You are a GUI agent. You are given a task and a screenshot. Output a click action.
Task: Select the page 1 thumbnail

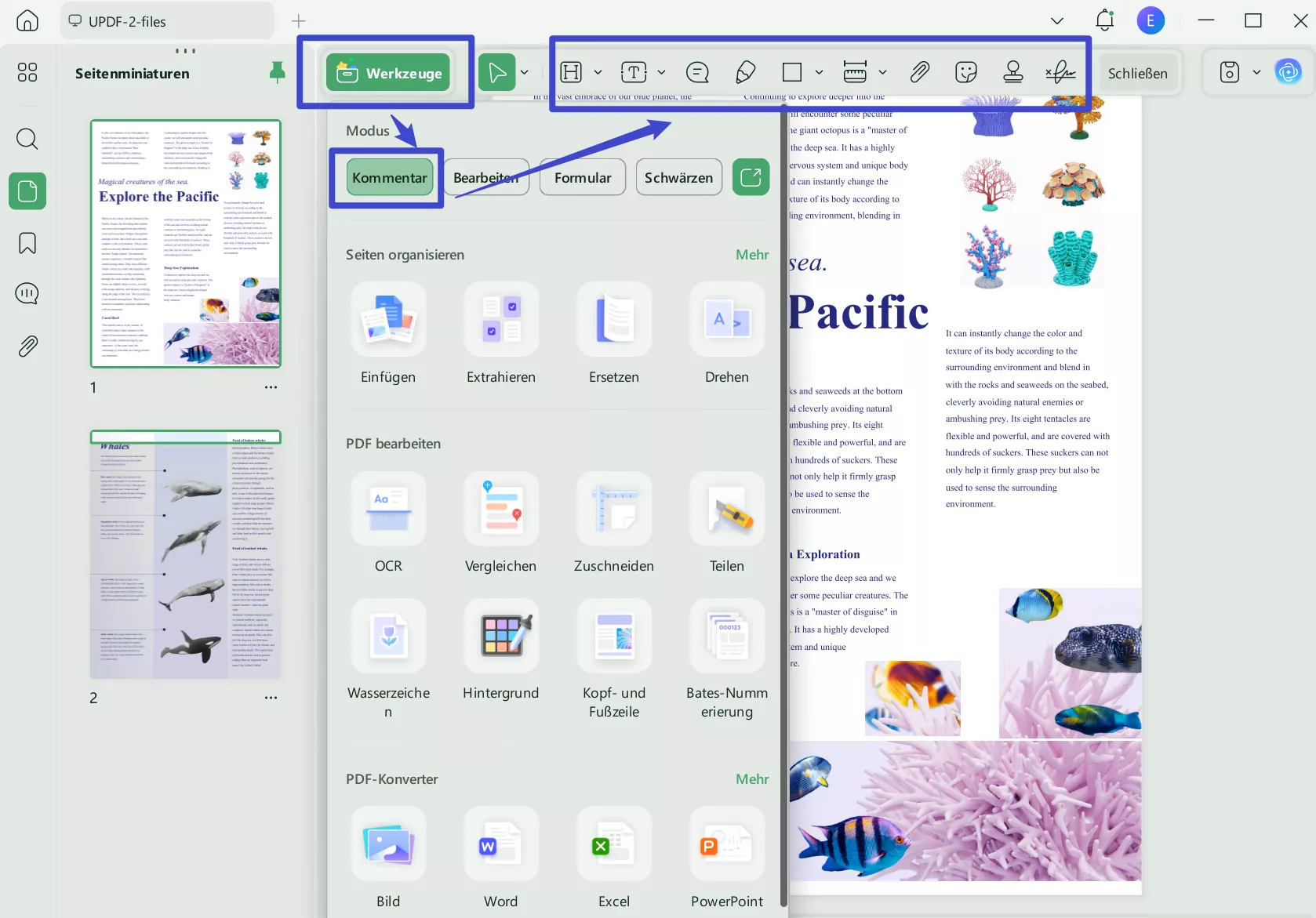click(186, 244)
